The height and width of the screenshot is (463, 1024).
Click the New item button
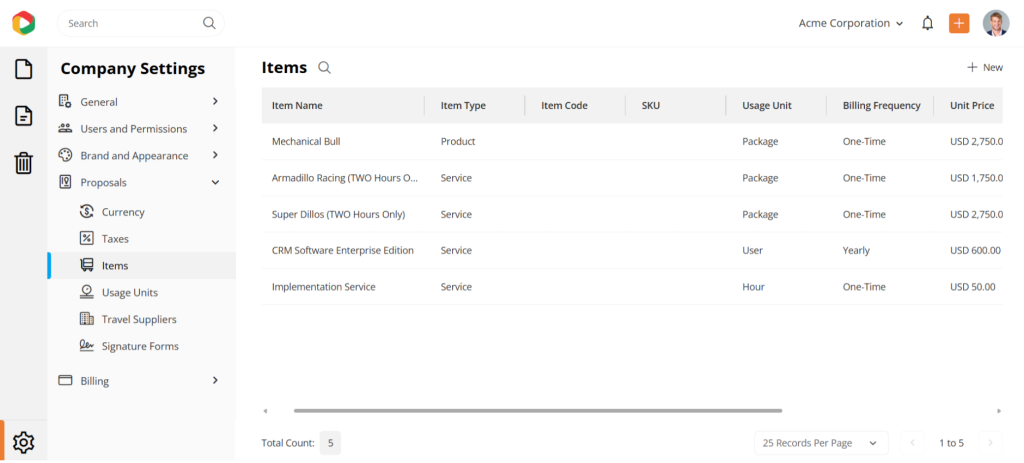click(984, 68)
